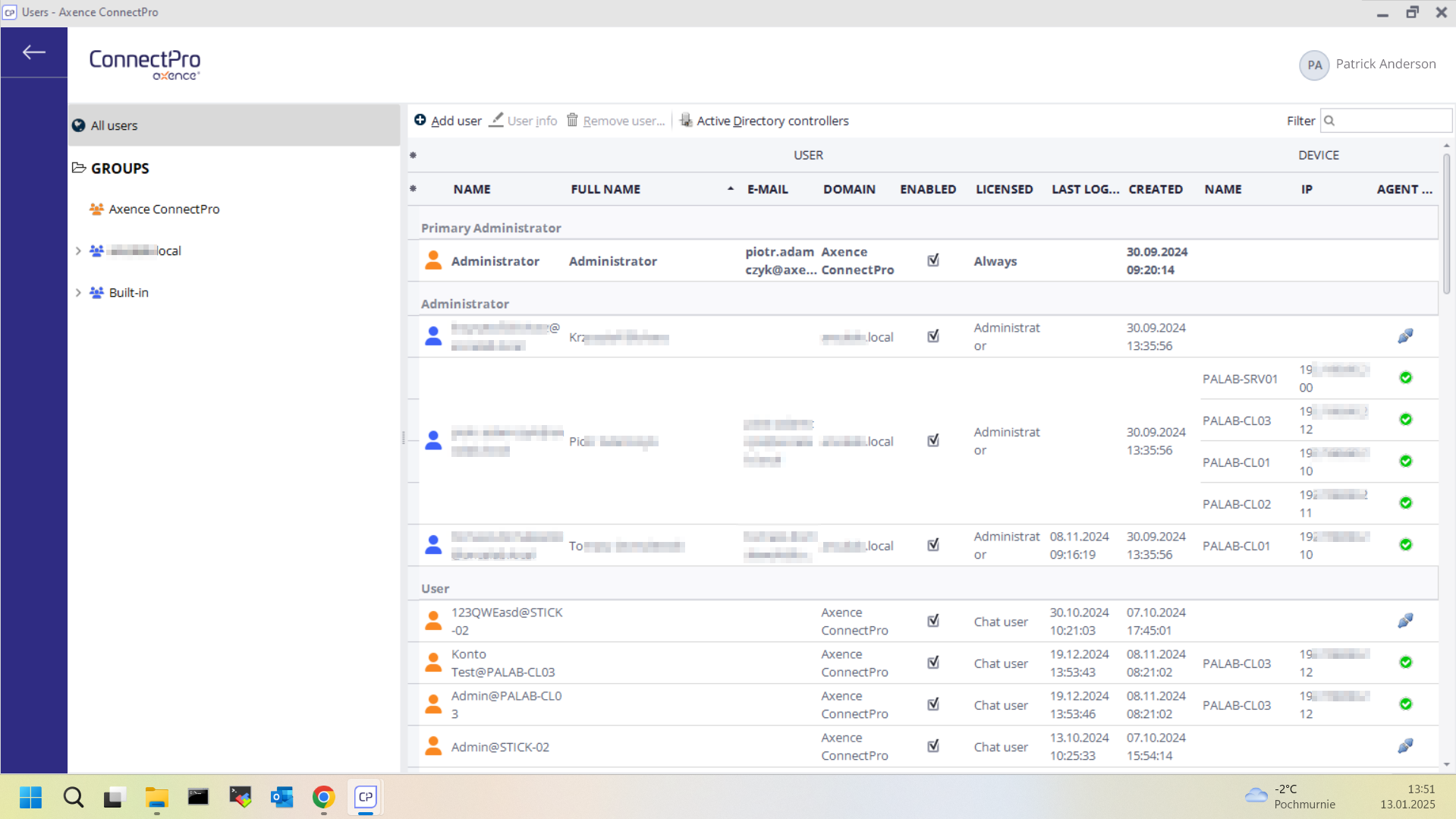Open File Explorer from the taskbar
Screen dimensions: 1456x819
[x=157, y=797]
